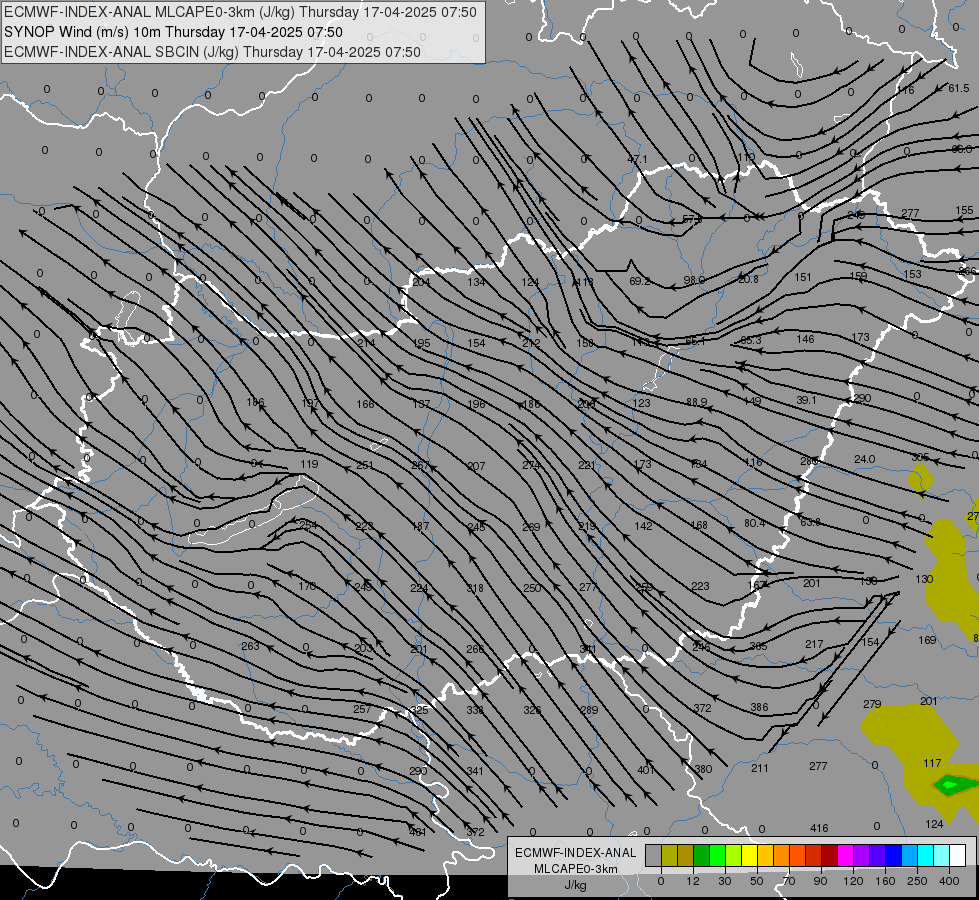This screenshot has width=979, height=900.
Task: Click the map value 207
Action: [476, 466]
